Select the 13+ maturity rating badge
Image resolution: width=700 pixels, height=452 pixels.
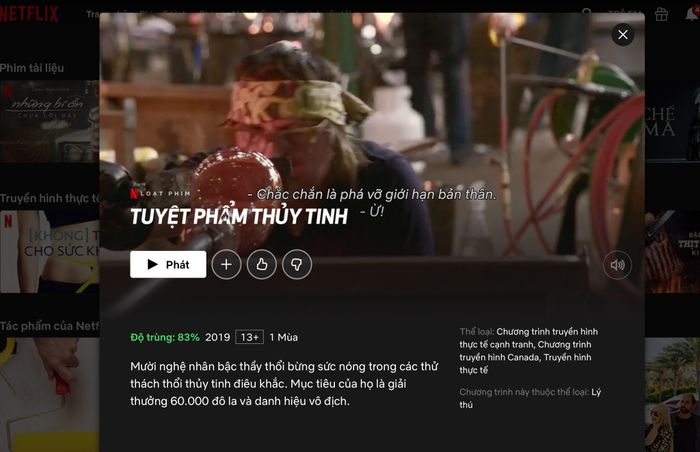click(x=250, y=337)
